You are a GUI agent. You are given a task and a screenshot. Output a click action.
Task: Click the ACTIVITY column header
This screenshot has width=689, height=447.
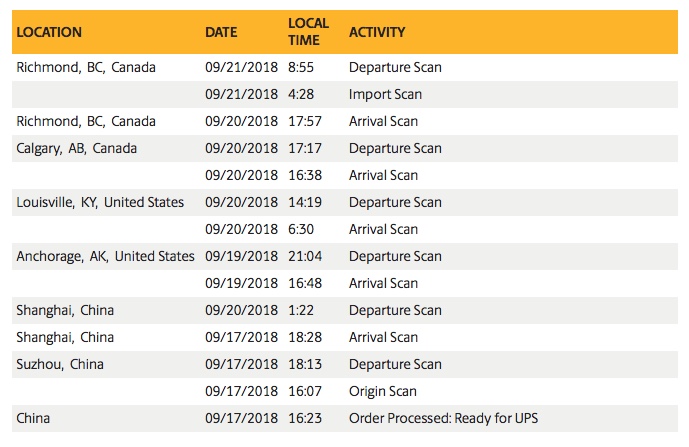coord(377,32)
